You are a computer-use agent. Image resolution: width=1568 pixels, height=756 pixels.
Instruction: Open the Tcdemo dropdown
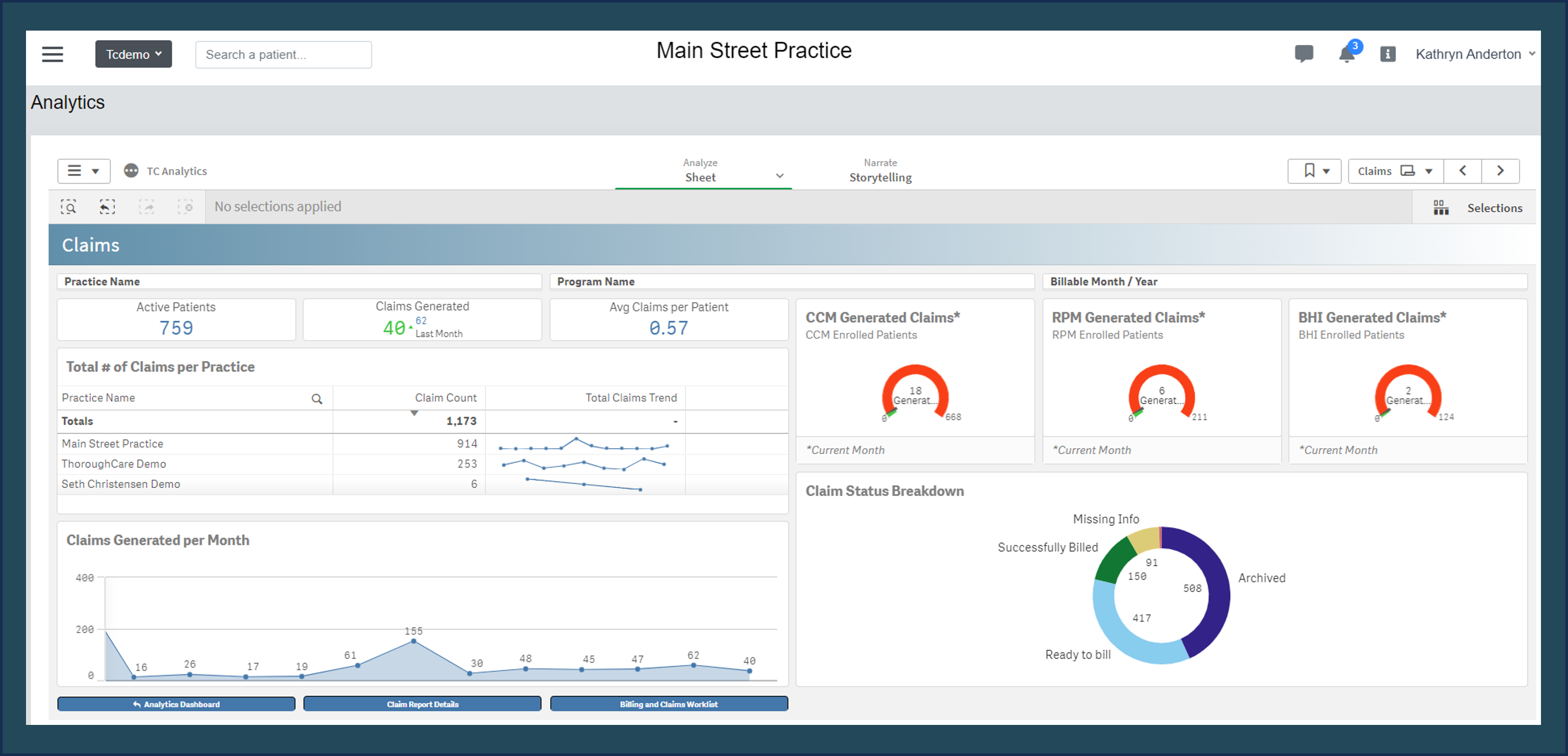click(133, 54)
